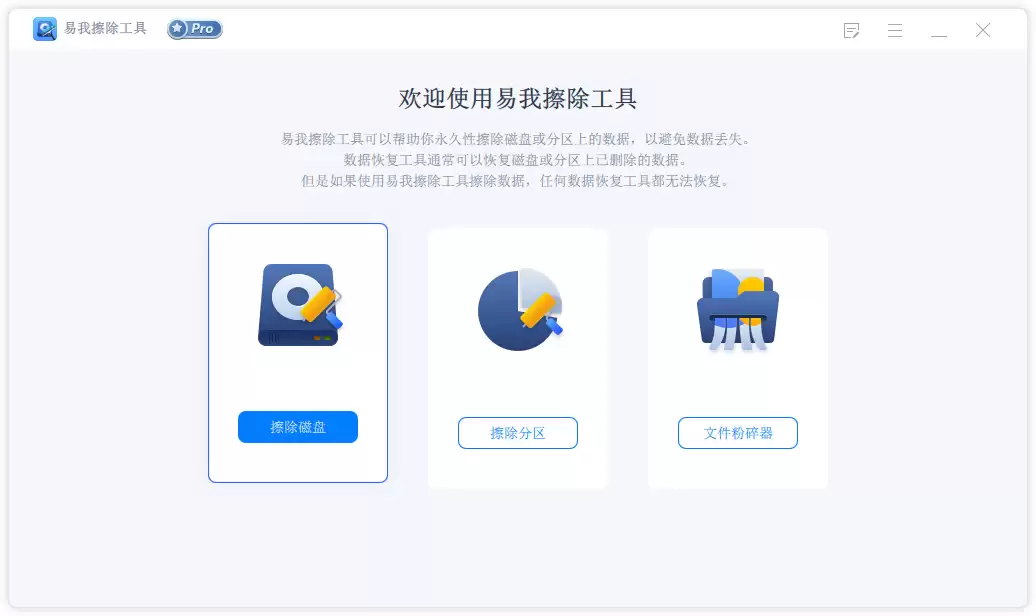Click blank area beneath 擦除磁盘 button in card
This screenshot has width=1036, height=616.
click(x=298, y=463)
